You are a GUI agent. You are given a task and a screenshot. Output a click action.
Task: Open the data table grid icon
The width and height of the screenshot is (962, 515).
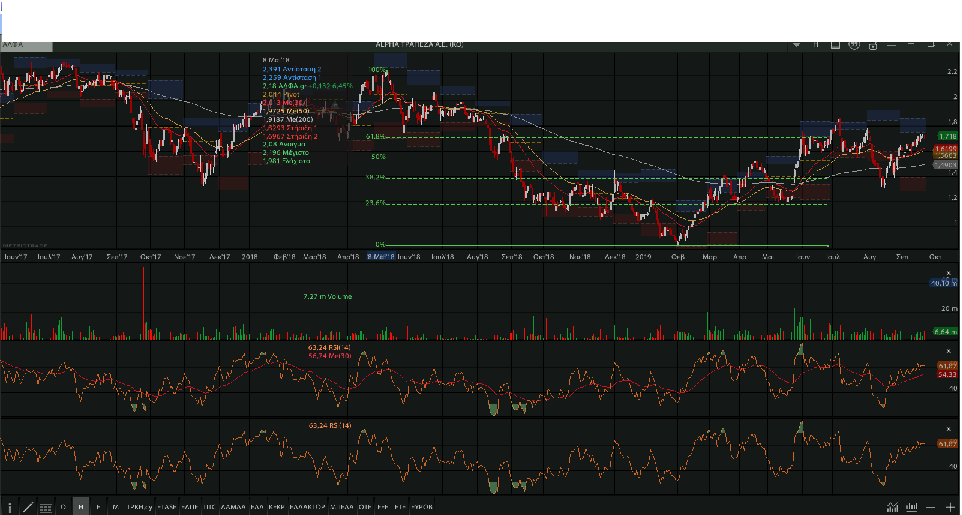coord(45,507)
